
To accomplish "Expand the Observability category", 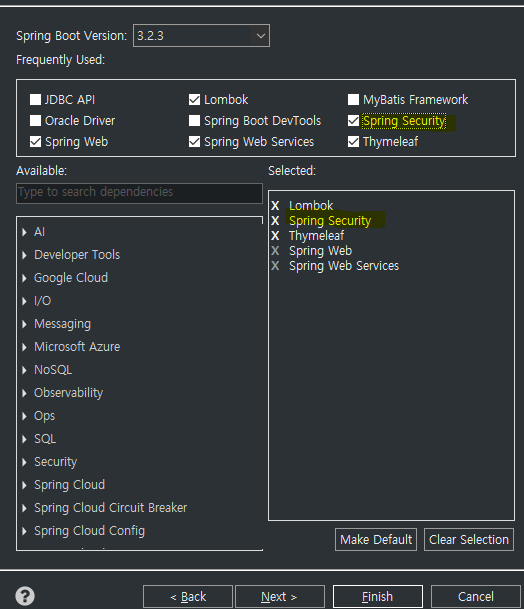I will coord(24,393).
